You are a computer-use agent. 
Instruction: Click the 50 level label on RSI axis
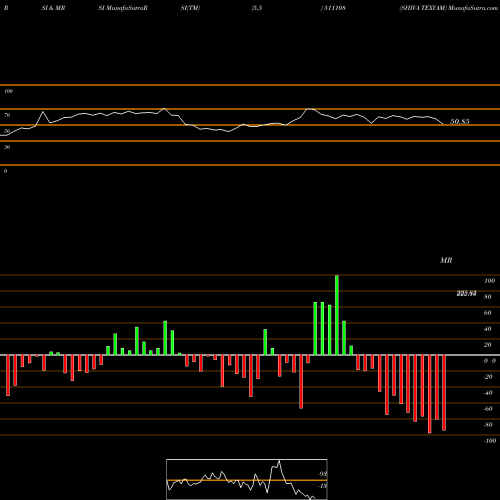click(x=7, y=131)
